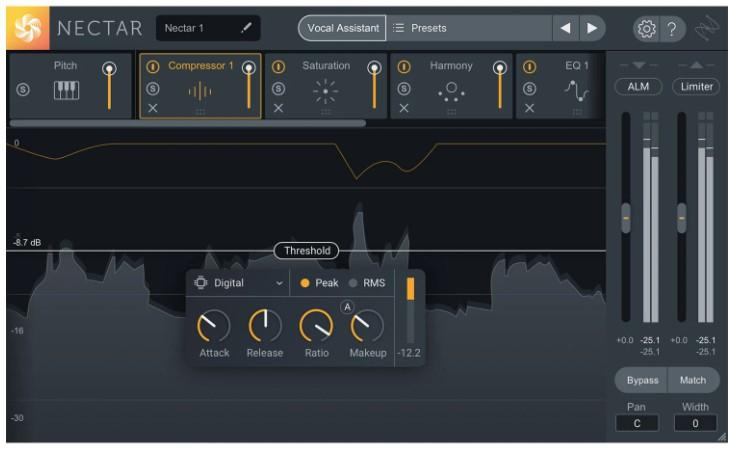Toggle auto makeup gain A button
Viewport: 736px width, 449px height.
[x=347, y=307]
